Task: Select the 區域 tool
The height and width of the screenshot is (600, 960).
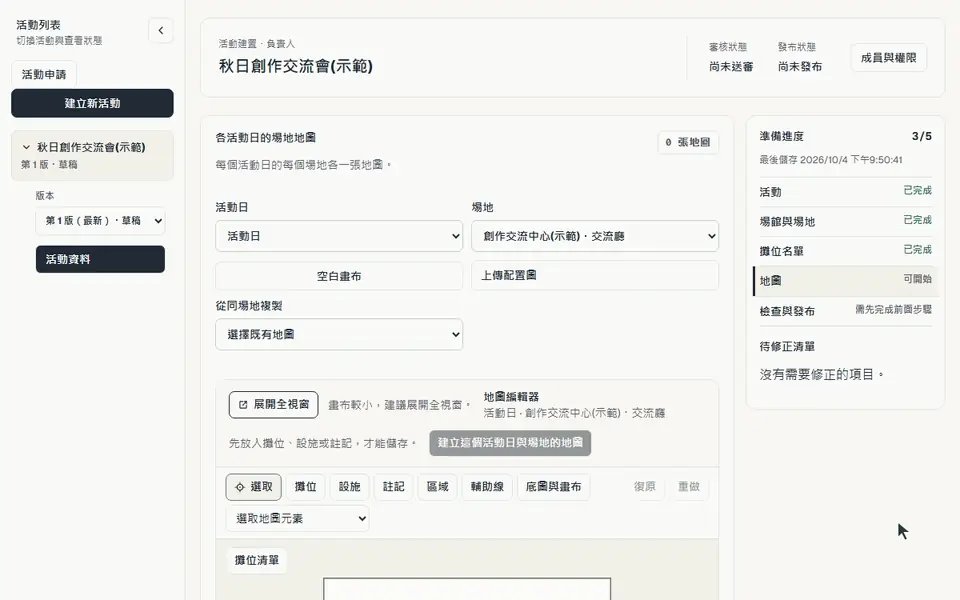Action: coord(438,487)
